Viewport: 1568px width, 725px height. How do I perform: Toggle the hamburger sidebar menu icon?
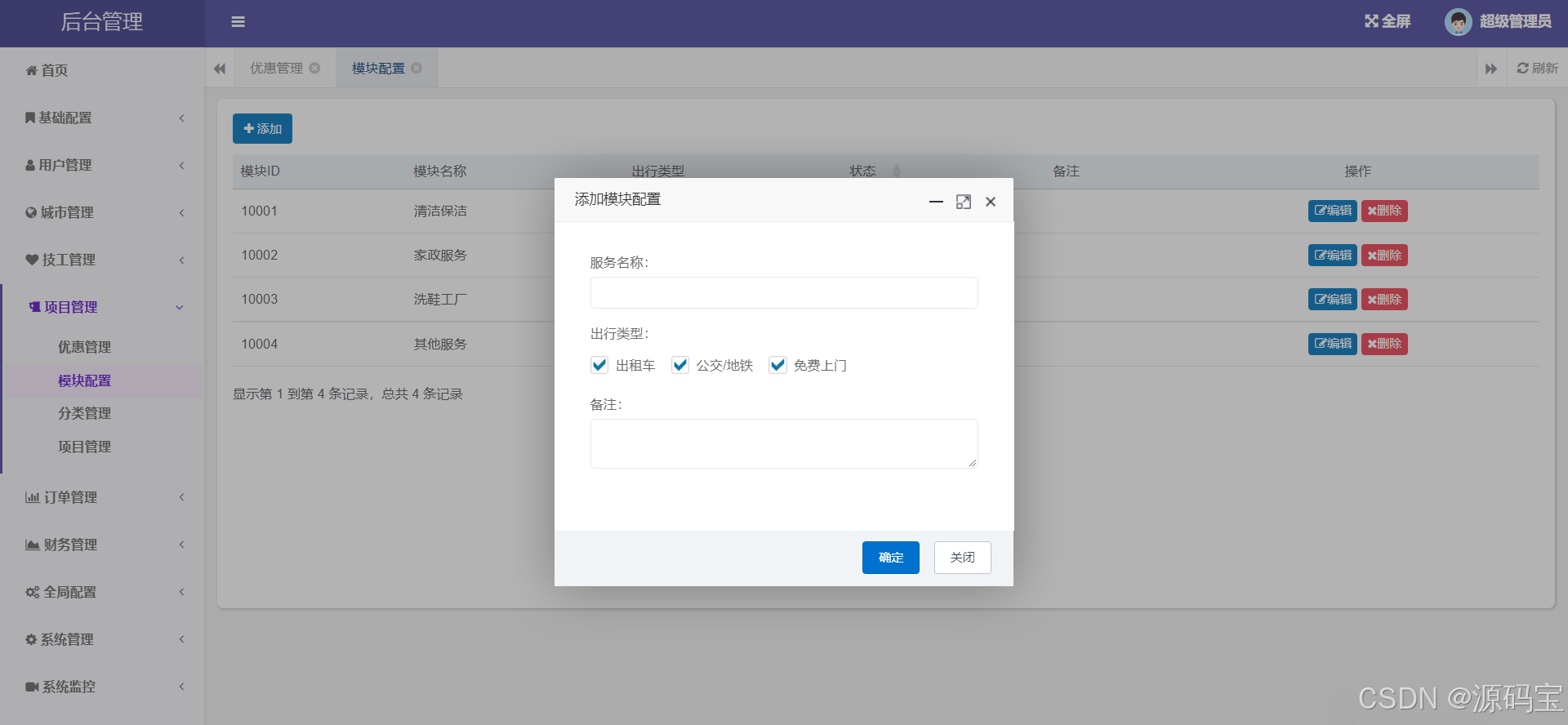[238, 22]
